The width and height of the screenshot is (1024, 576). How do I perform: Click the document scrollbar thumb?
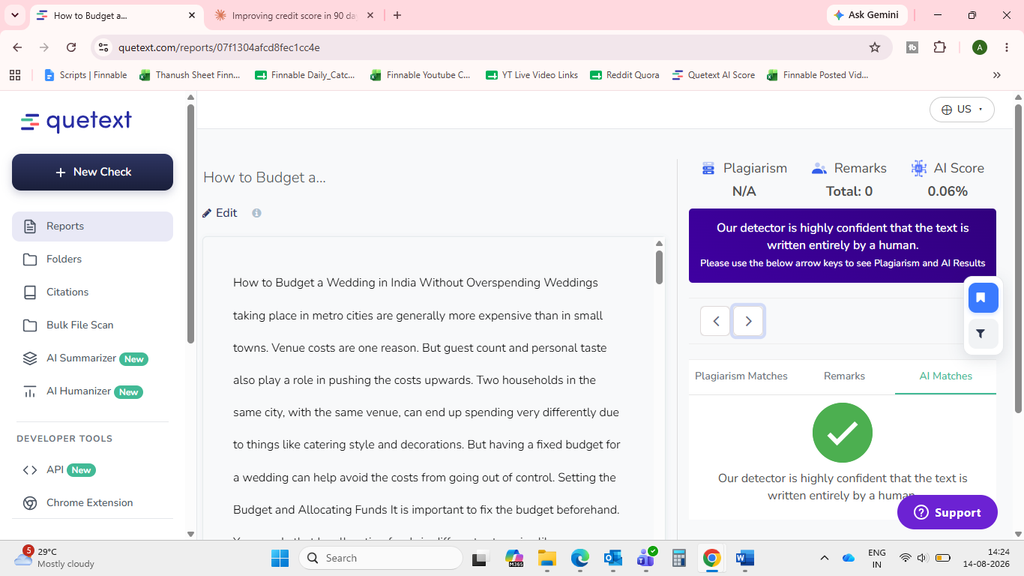click(659, 267)
